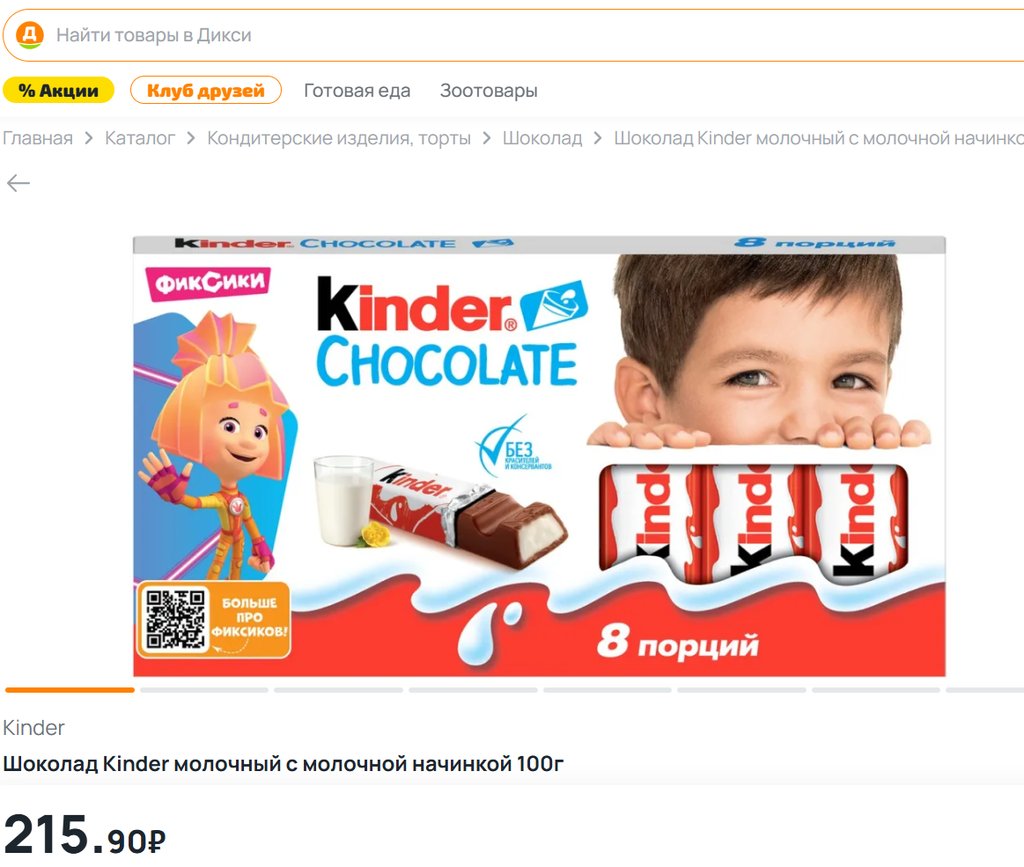1024x867 pixels.
Task: Navigate to the Каталог breadcrumb
Action: pos(140,138)
